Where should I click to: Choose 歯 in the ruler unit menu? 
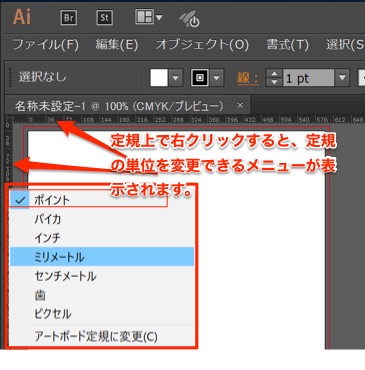point(102,295)
